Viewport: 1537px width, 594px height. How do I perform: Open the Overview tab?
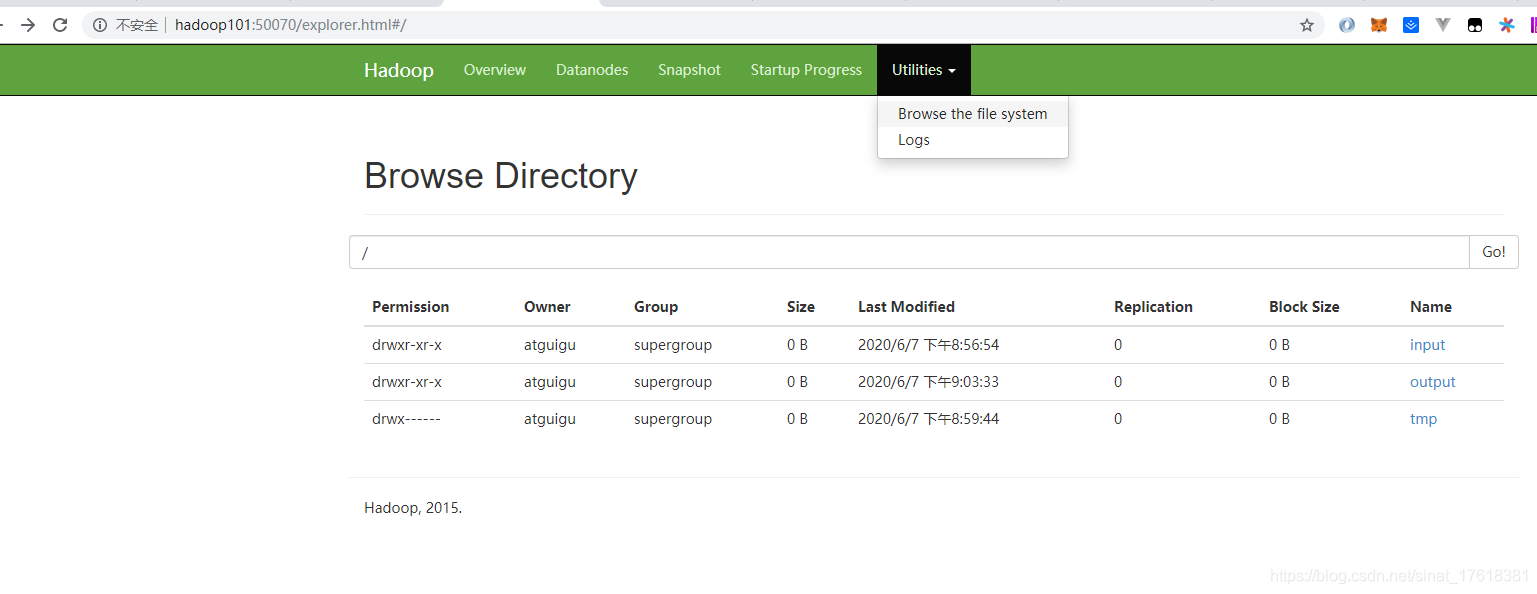tap(495, 70)
